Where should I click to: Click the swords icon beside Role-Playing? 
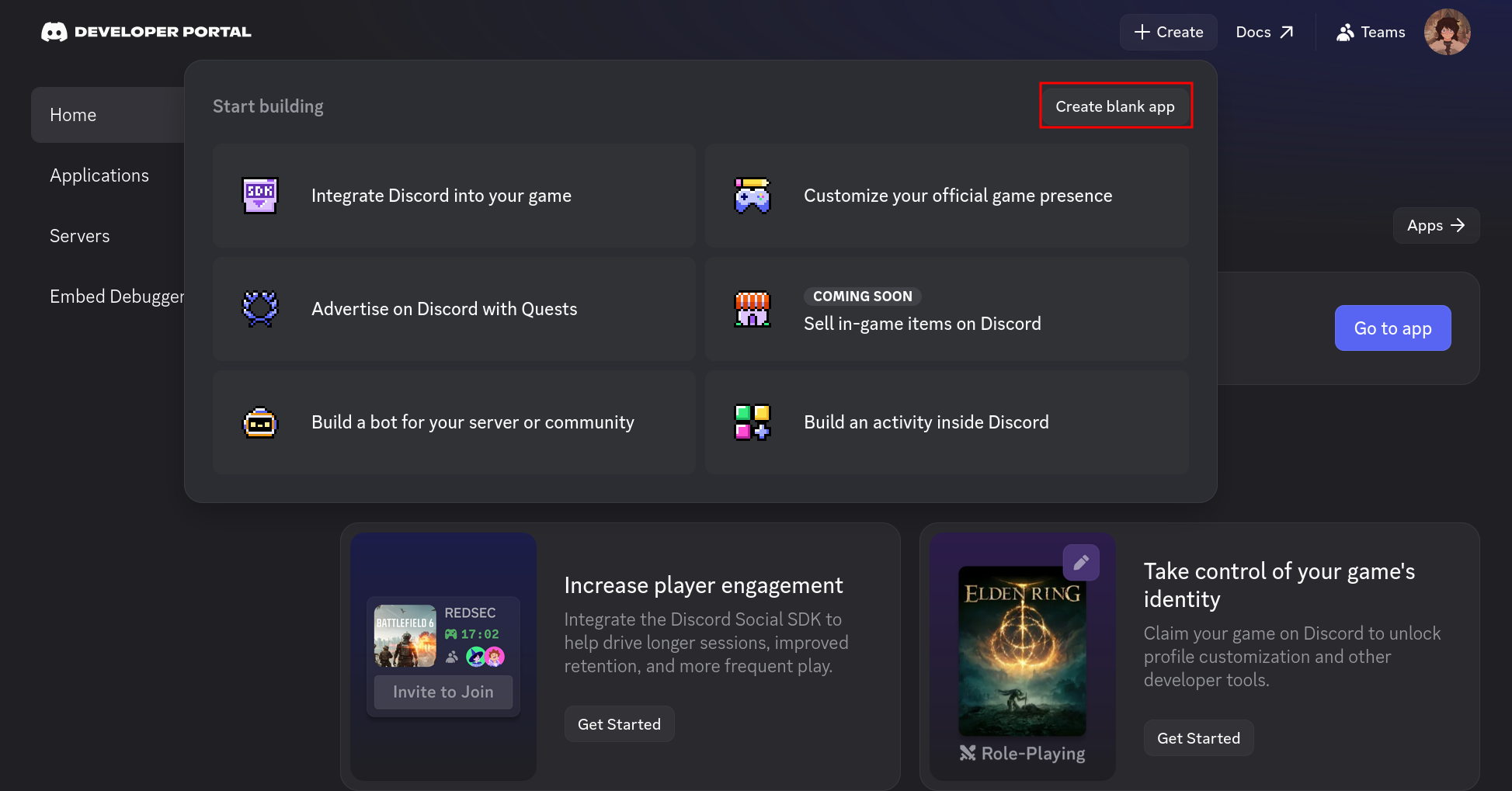(968, 753)
